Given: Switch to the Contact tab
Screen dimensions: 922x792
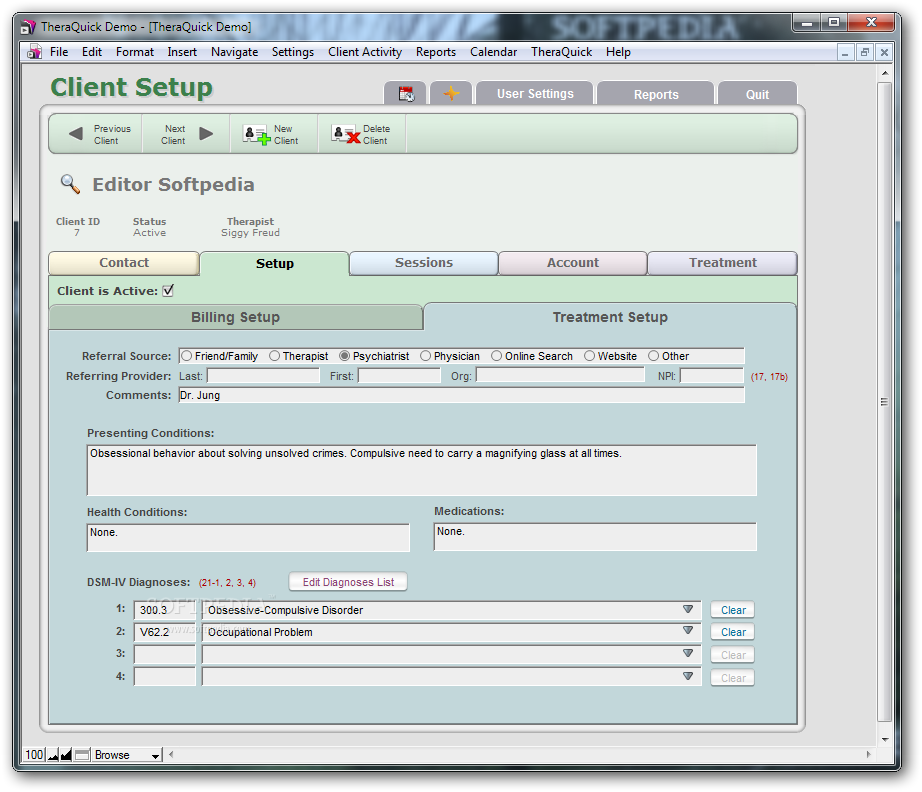Looking at the screenshot, I should [124, 263].
